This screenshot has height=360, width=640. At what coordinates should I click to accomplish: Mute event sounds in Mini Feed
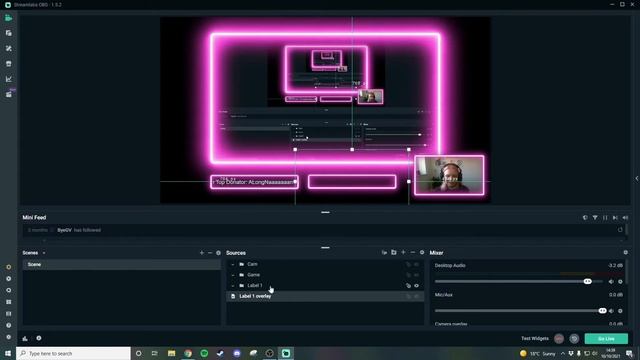pos(625,218)
